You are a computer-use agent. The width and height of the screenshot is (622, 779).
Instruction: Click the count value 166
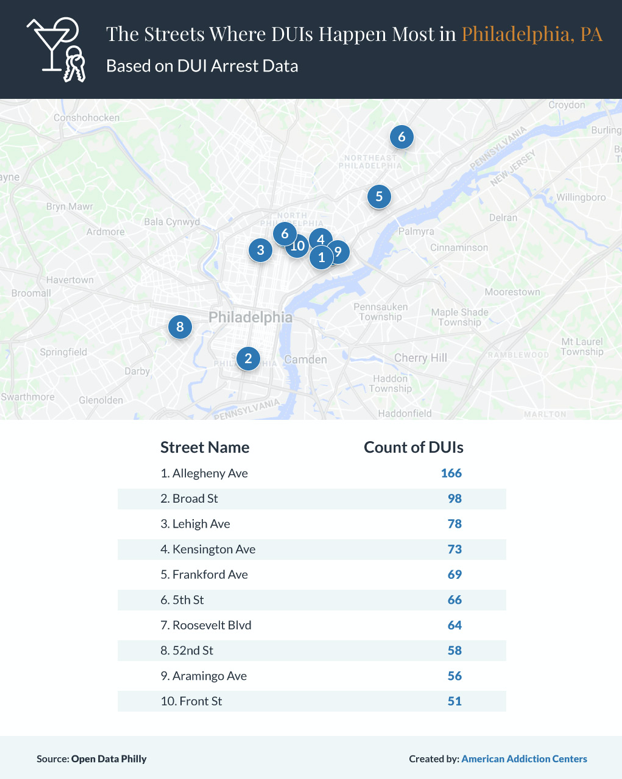[x=451, y=473]
